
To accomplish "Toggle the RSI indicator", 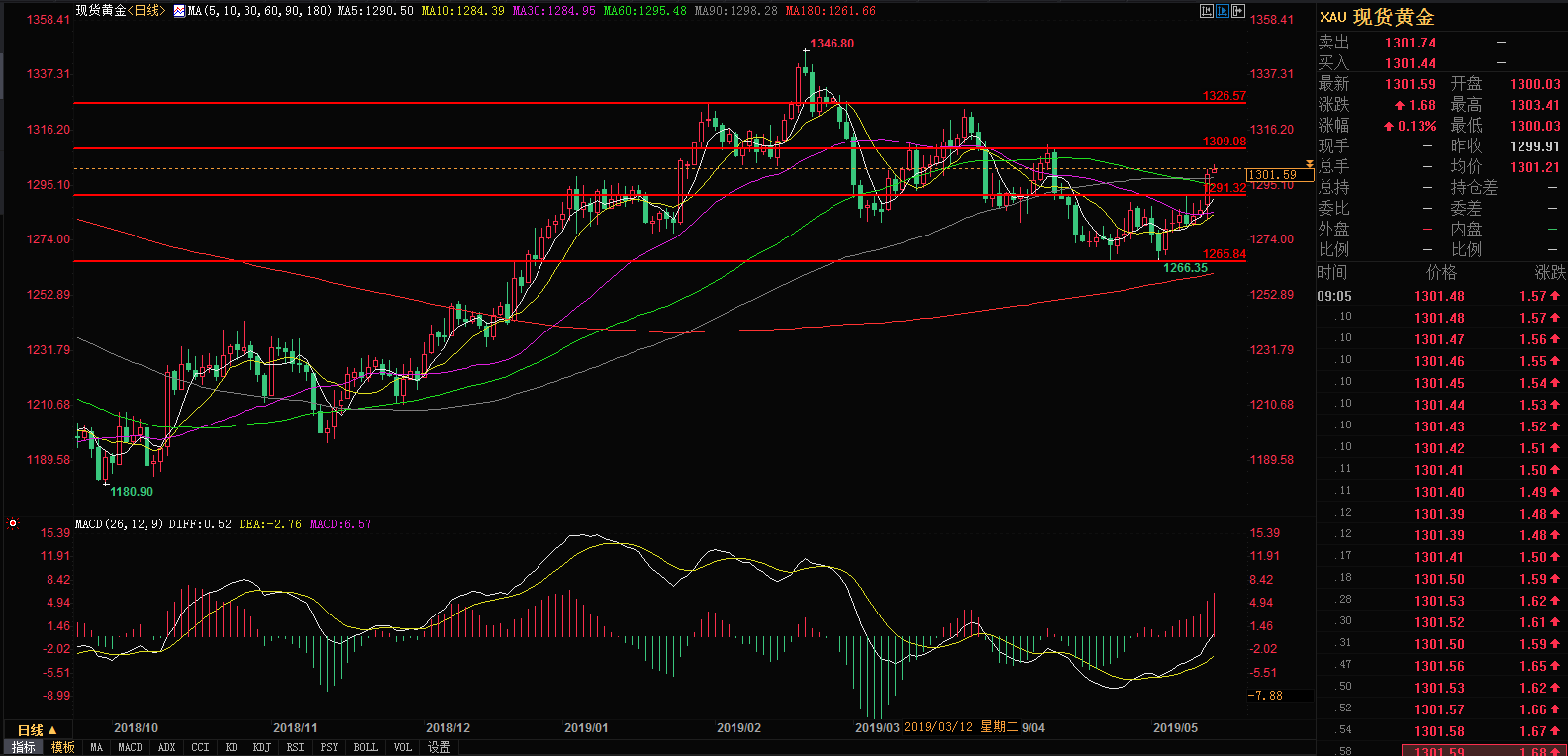I will click(295, 747).
